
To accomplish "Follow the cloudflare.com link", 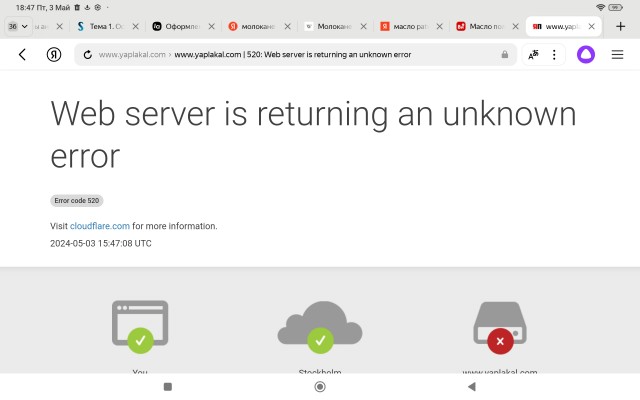I will pyautogui.click(x=100, y=226).
